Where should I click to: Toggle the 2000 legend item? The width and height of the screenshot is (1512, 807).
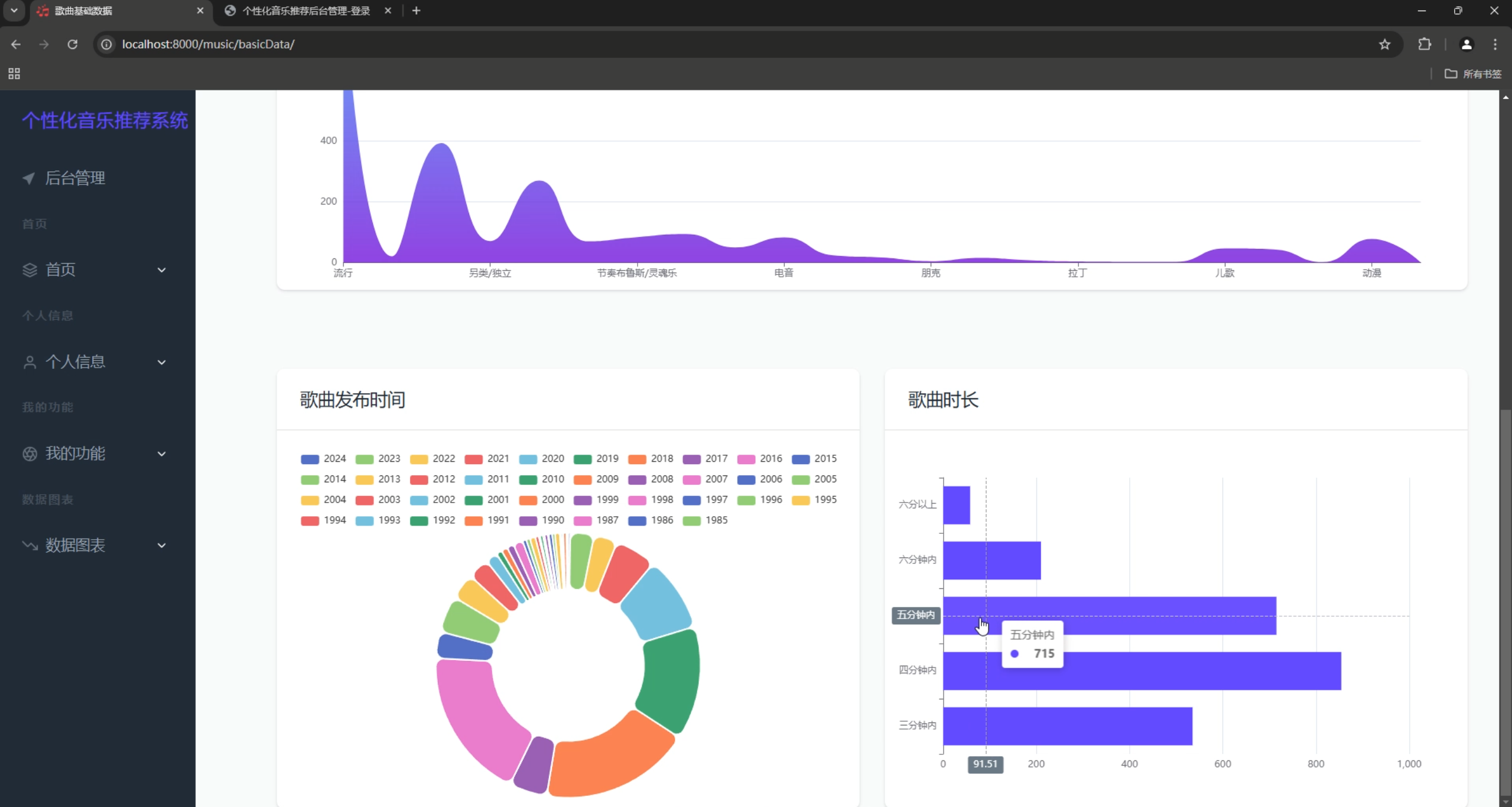[x=541, y=500]
